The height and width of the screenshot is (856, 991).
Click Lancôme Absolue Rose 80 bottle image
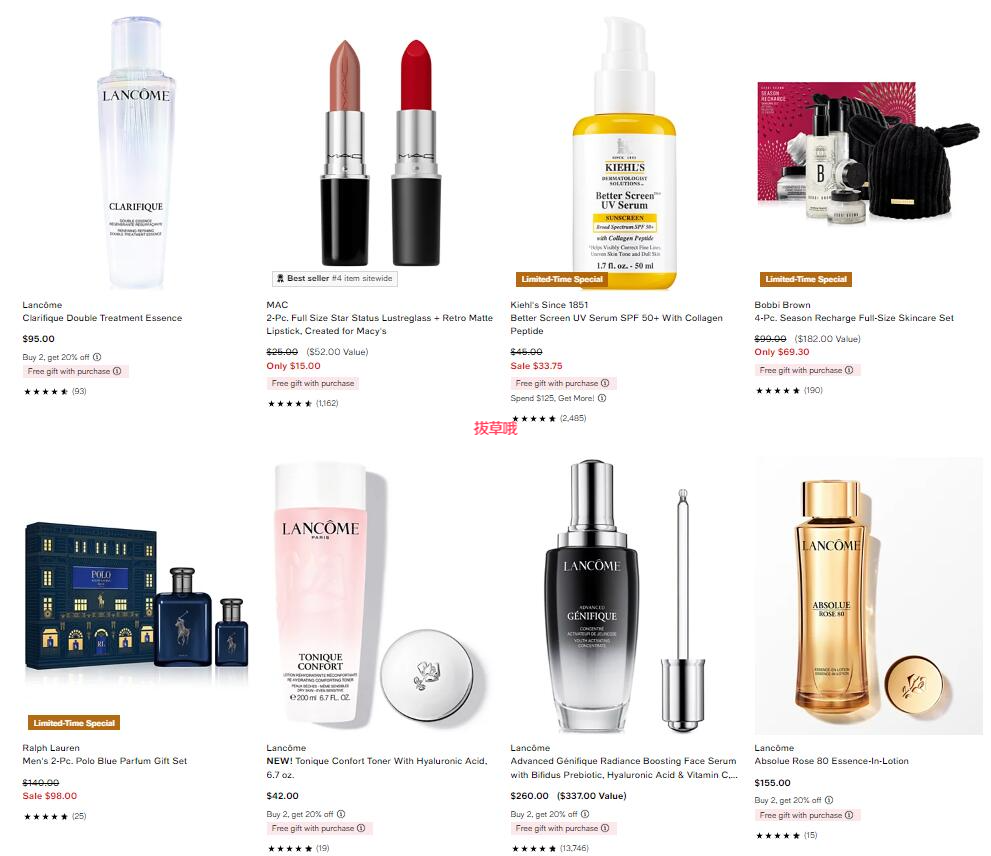coord(868,596)
